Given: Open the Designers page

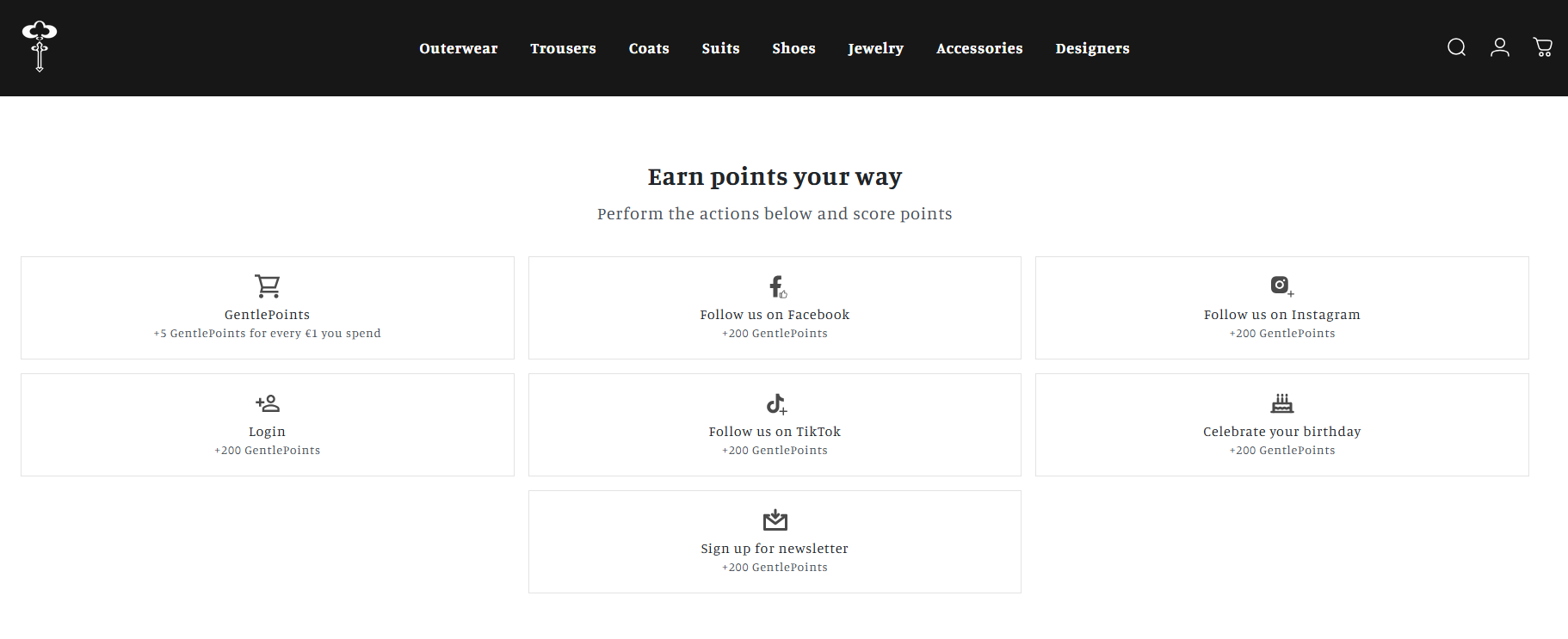Looking at the screenshot, I should 1092,49.
